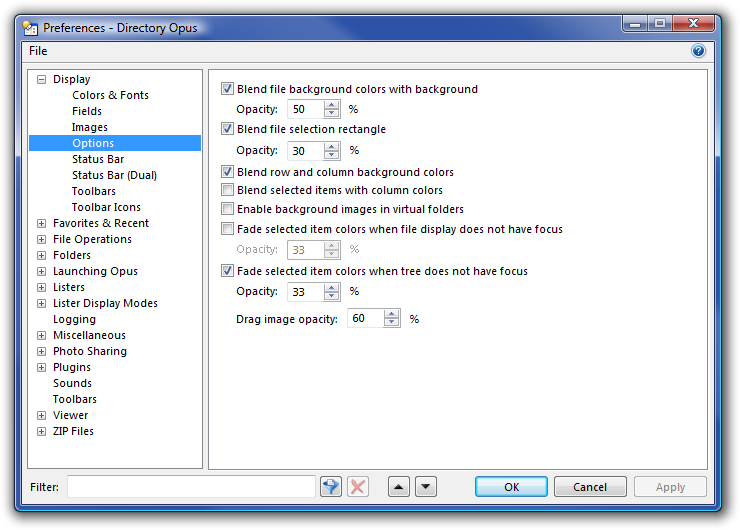Enable Blend selected items with column colors
Viewport: 740px width, 530px height.
(x=227, y=190)
